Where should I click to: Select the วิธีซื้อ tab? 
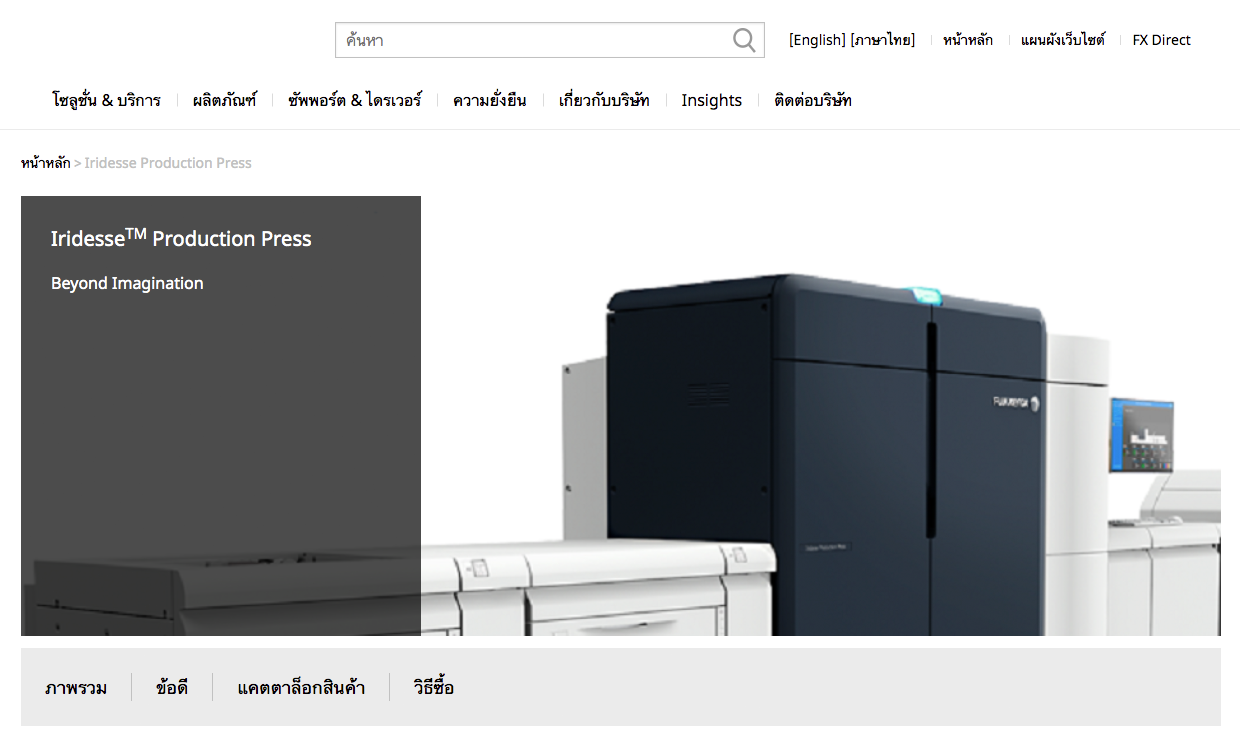click(433, 688)
